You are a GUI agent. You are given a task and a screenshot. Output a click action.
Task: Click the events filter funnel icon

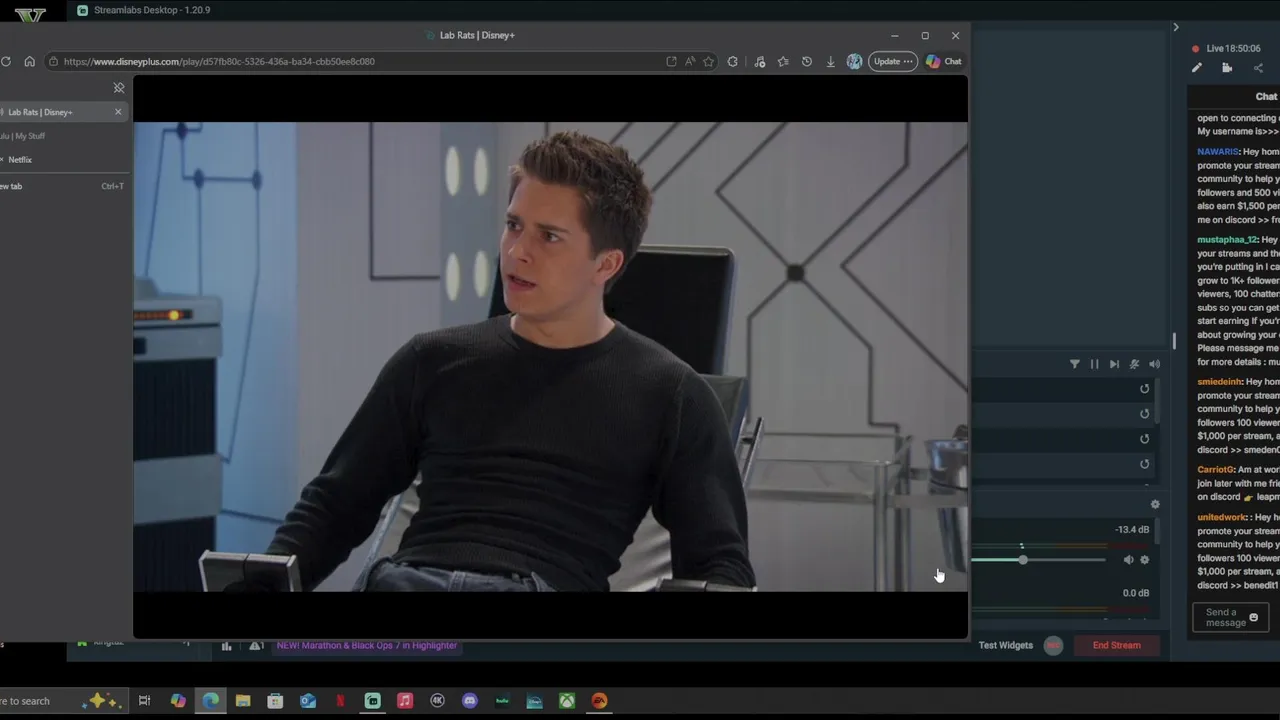(1075, 364)
